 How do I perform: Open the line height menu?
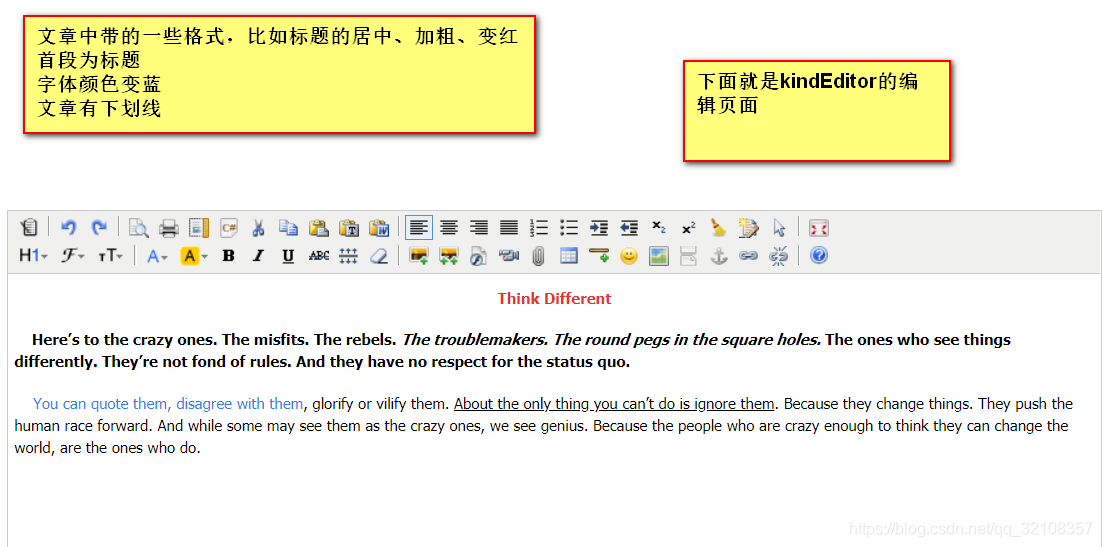349,256
